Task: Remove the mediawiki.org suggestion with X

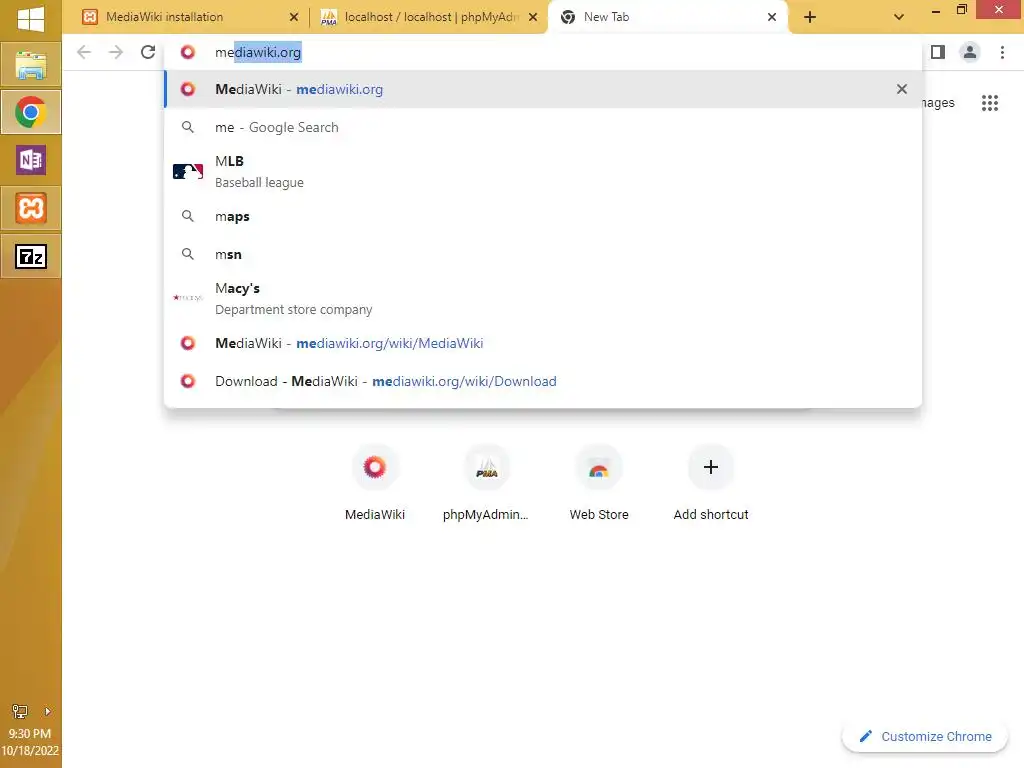Action: [902, 89]
